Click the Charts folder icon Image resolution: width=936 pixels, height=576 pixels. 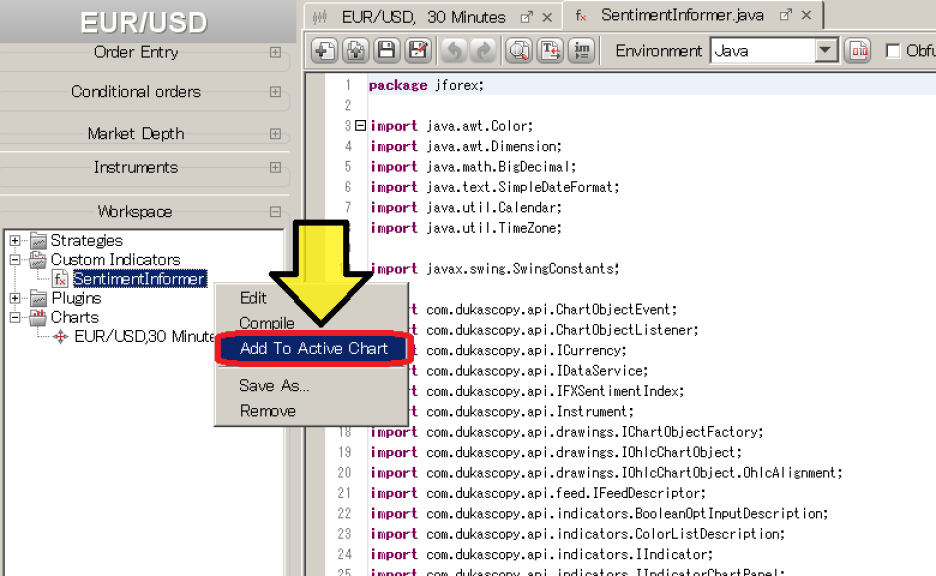(x=38, y=317)
